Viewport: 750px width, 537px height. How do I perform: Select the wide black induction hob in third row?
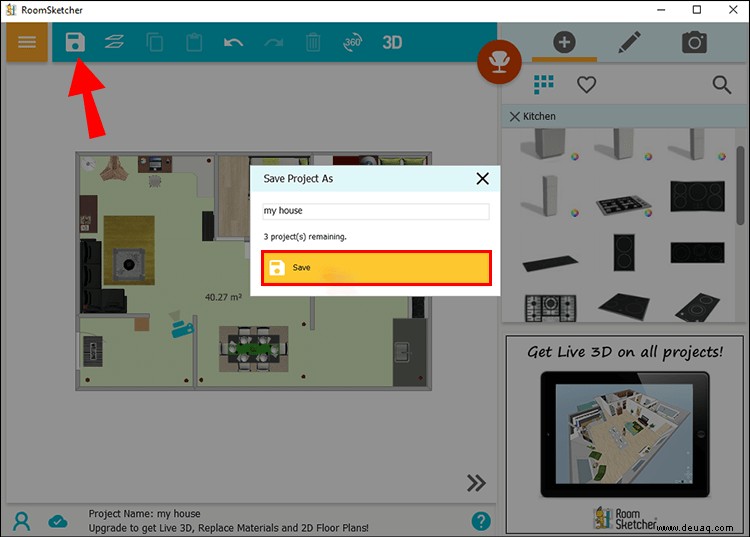click(697, 252)
